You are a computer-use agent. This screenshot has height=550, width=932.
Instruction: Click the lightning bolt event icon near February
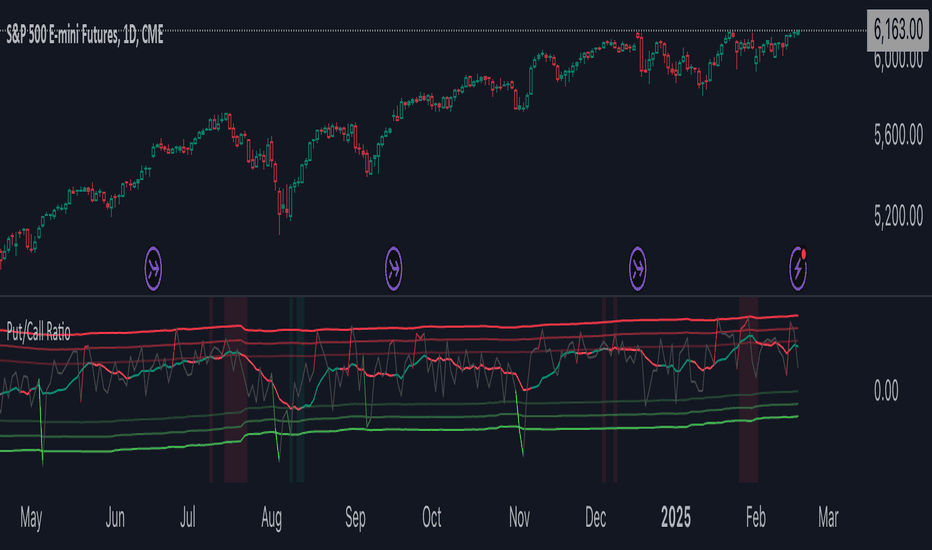(x=798, y=269)
